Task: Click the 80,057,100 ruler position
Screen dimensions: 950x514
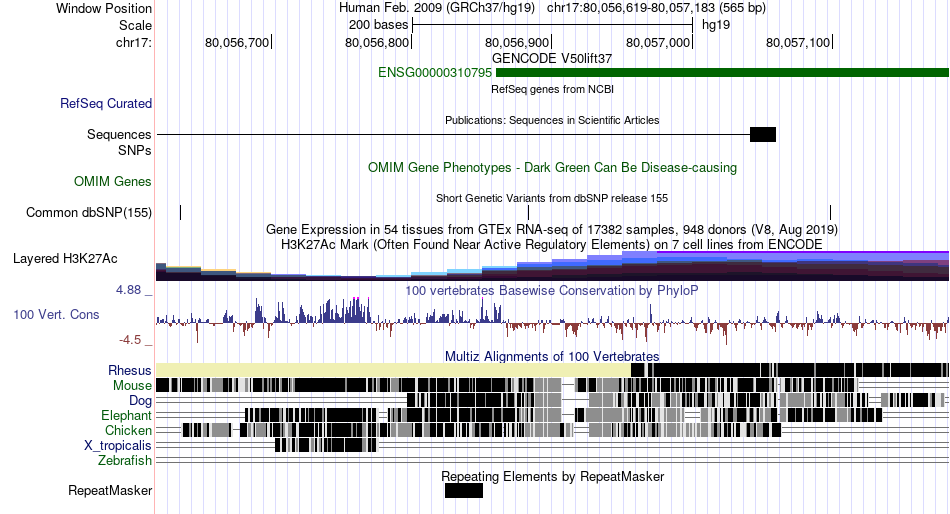Action: click(x=799, y=42)
